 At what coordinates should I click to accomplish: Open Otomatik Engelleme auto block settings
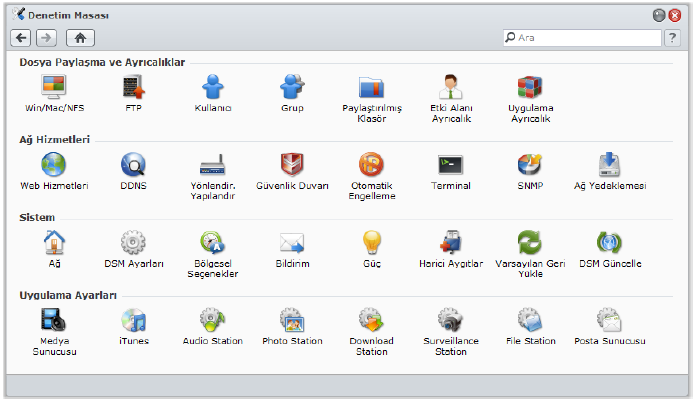(x=371, y=165)
